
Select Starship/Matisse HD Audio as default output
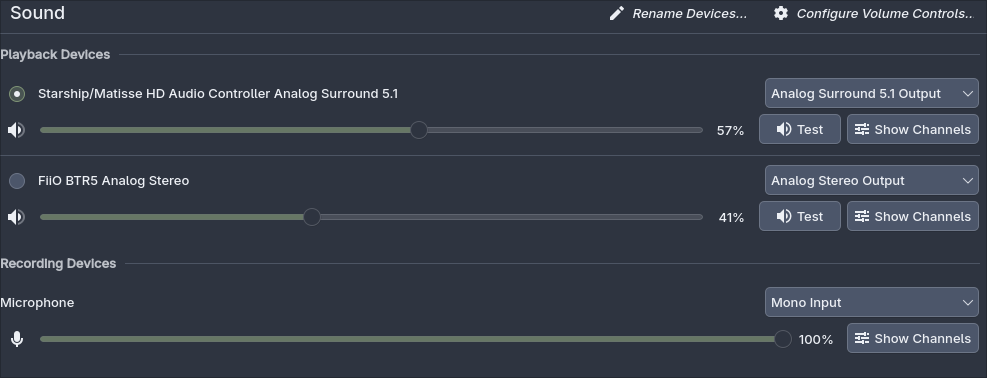pos(17,94)
